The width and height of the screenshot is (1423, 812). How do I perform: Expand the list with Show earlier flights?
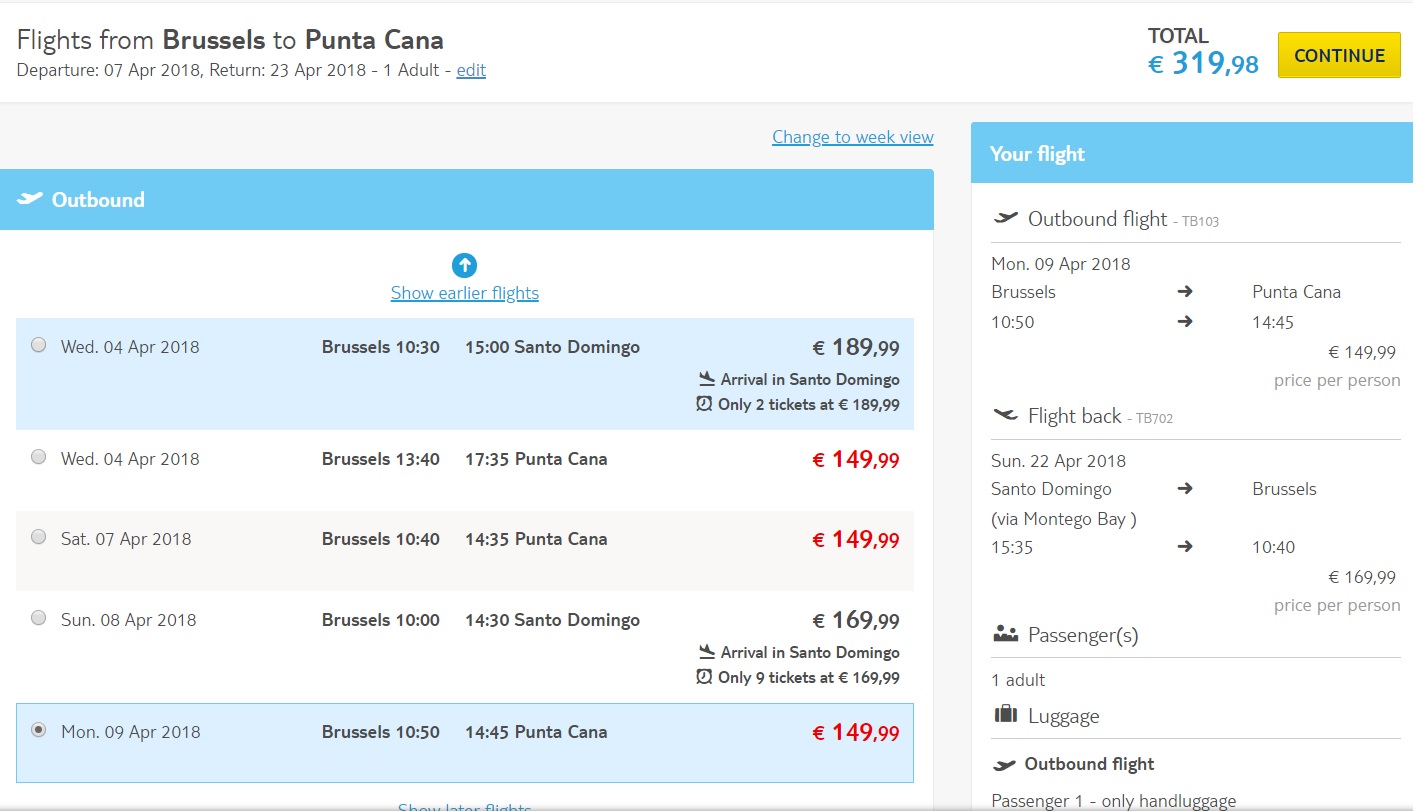464,293
